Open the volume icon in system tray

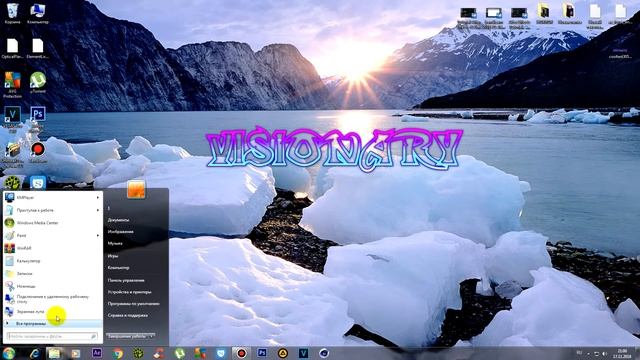[x=604, y=353]
